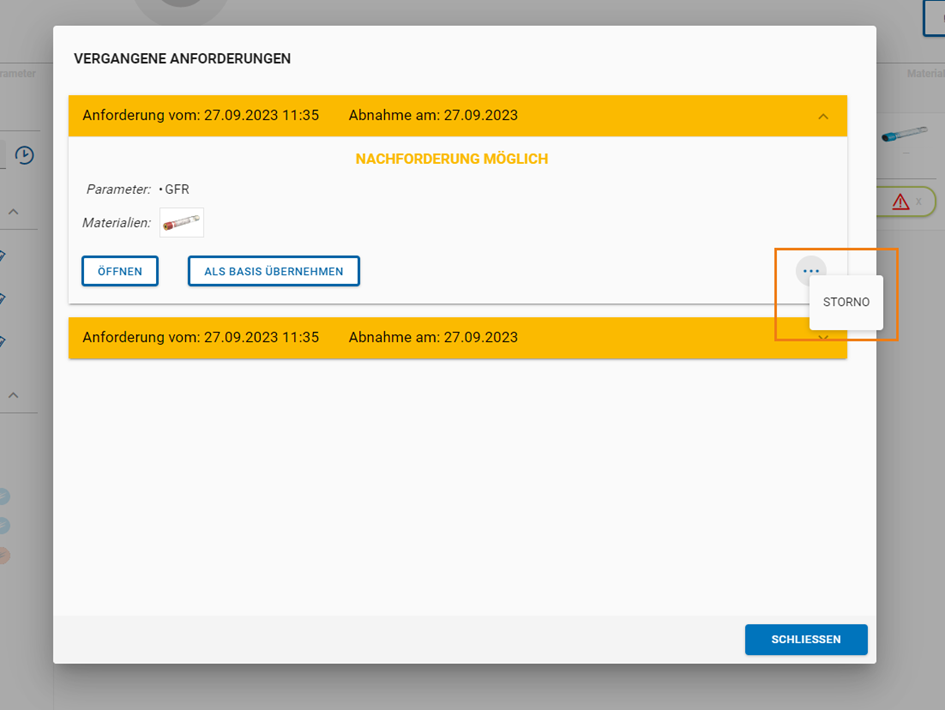
Task: Close dialog with SCHLIESSEN button
Action: (806, 639)
